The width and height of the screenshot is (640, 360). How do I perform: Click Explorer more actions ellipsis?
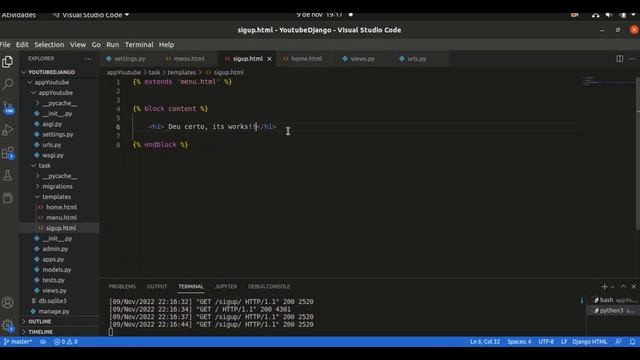click(88, 59)
